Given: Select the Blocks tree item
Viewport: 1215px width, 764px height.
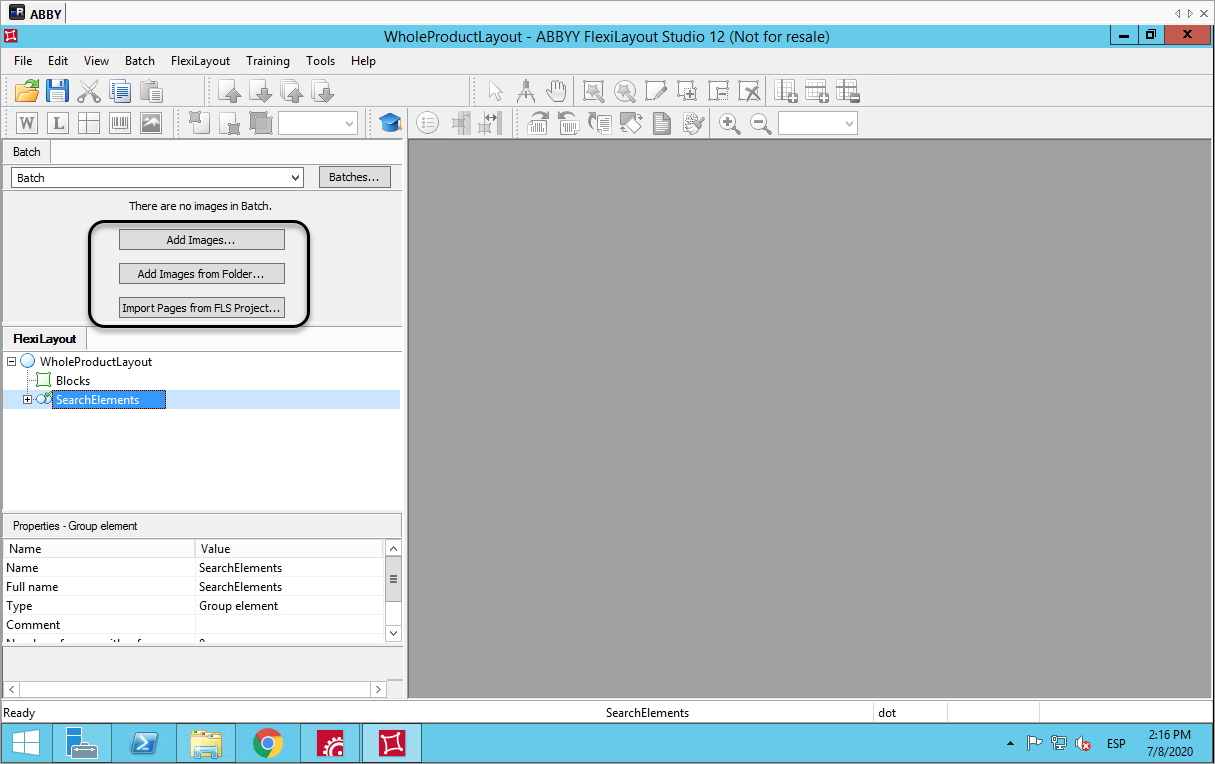Looking at the screenshot, I should click(x=73, y=381).
